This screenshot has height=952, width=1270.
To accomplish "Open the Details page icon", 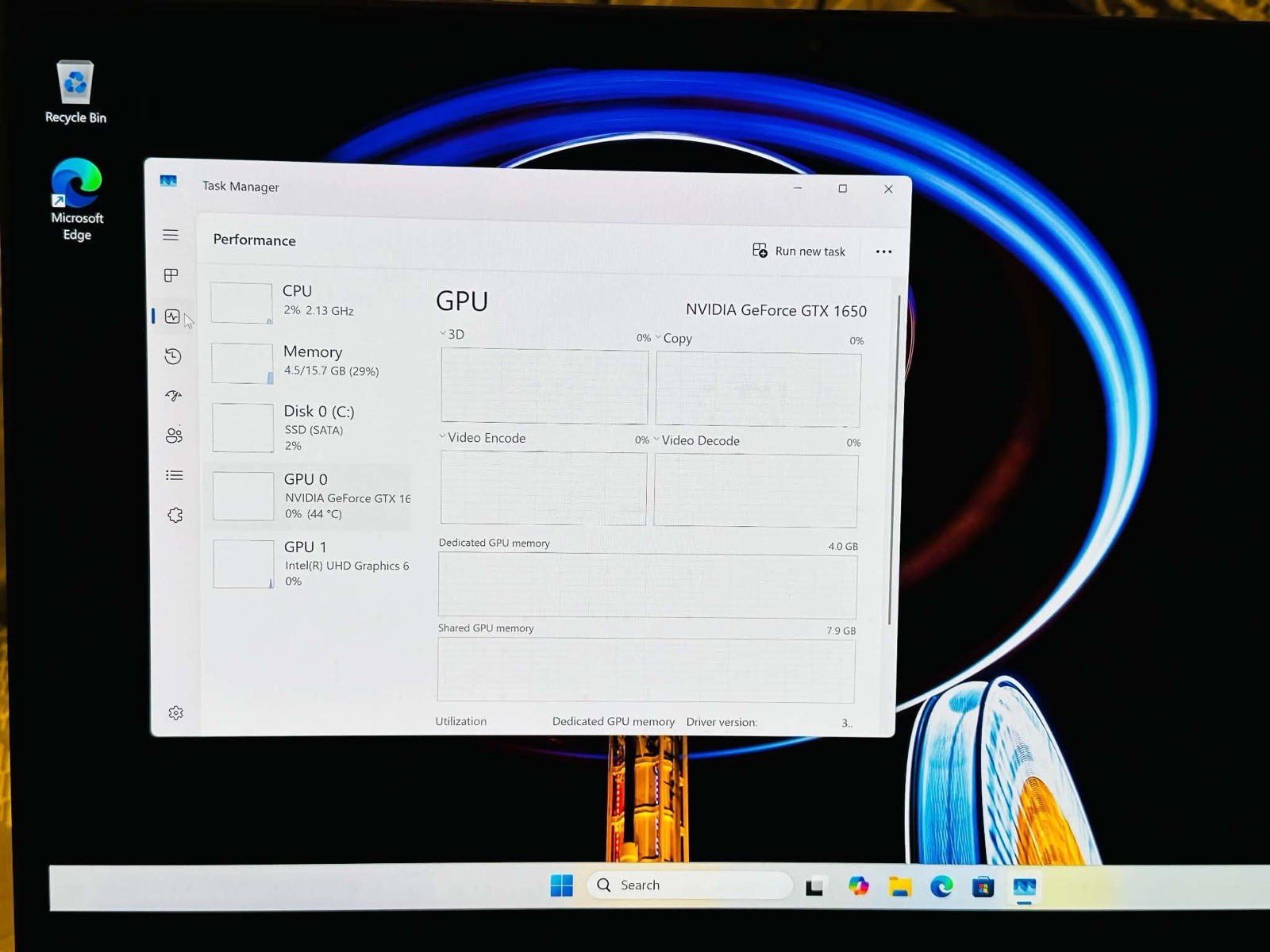I will tap(175, 475).
